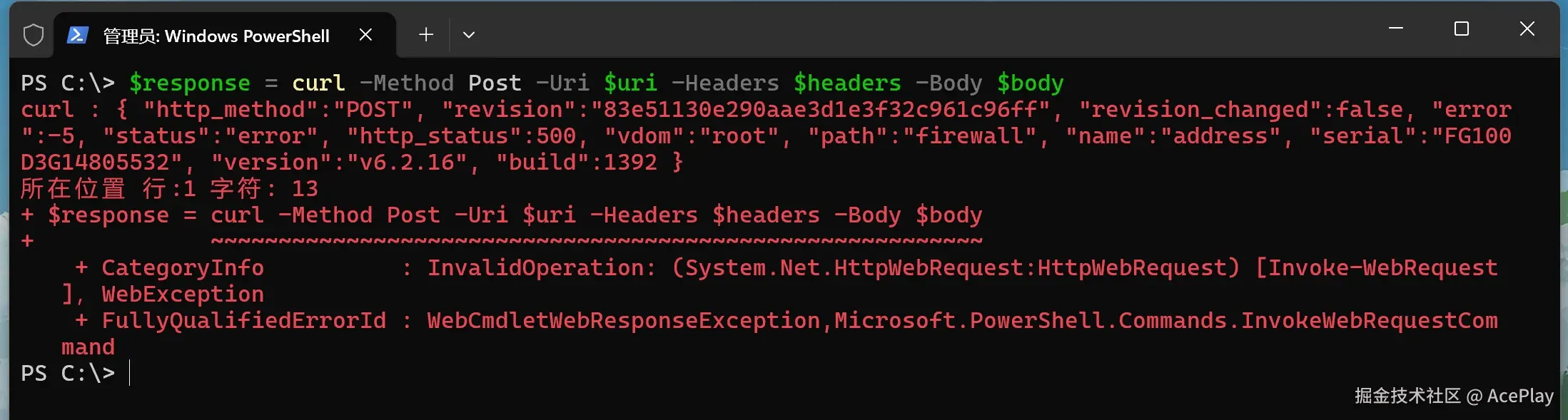Expand the new tab profile dropdown chevron
The width and height of the screenshot is (1568, 420).
coord(469,35)
